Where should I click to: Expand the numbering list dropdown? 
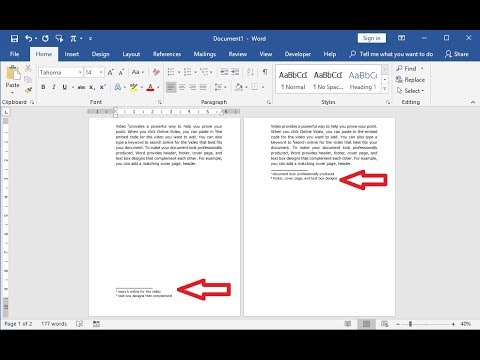(195, 72)
